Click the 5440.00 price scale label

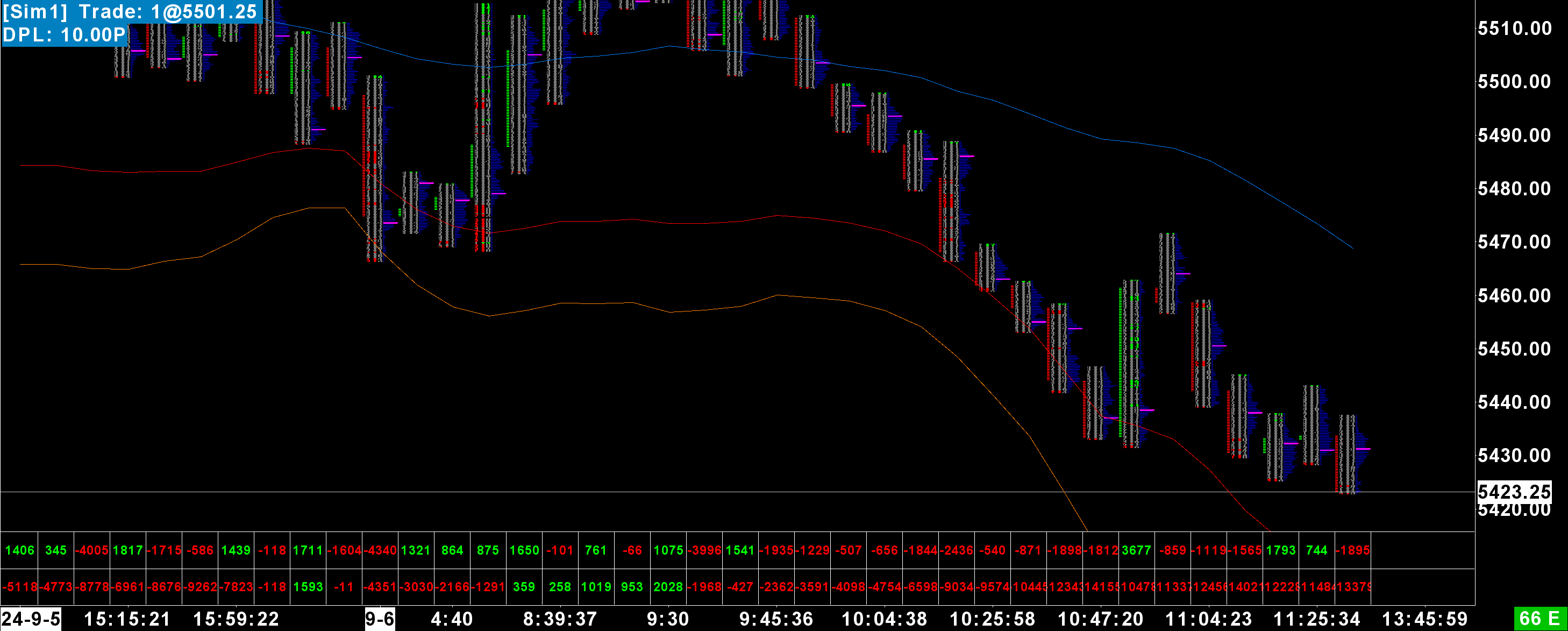pos(1514,402)
